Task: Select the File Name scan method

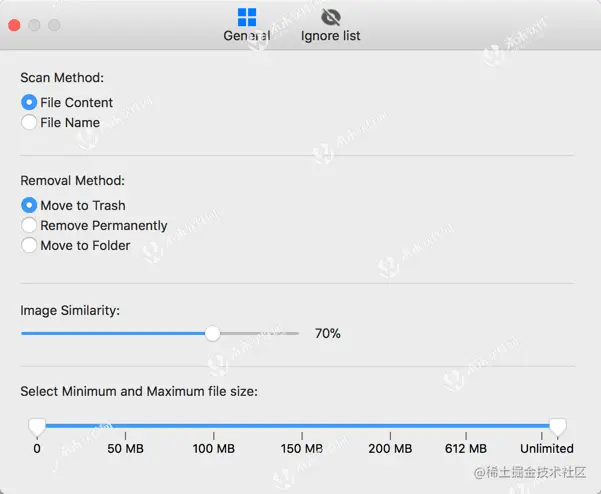Action: click(29, 122)
